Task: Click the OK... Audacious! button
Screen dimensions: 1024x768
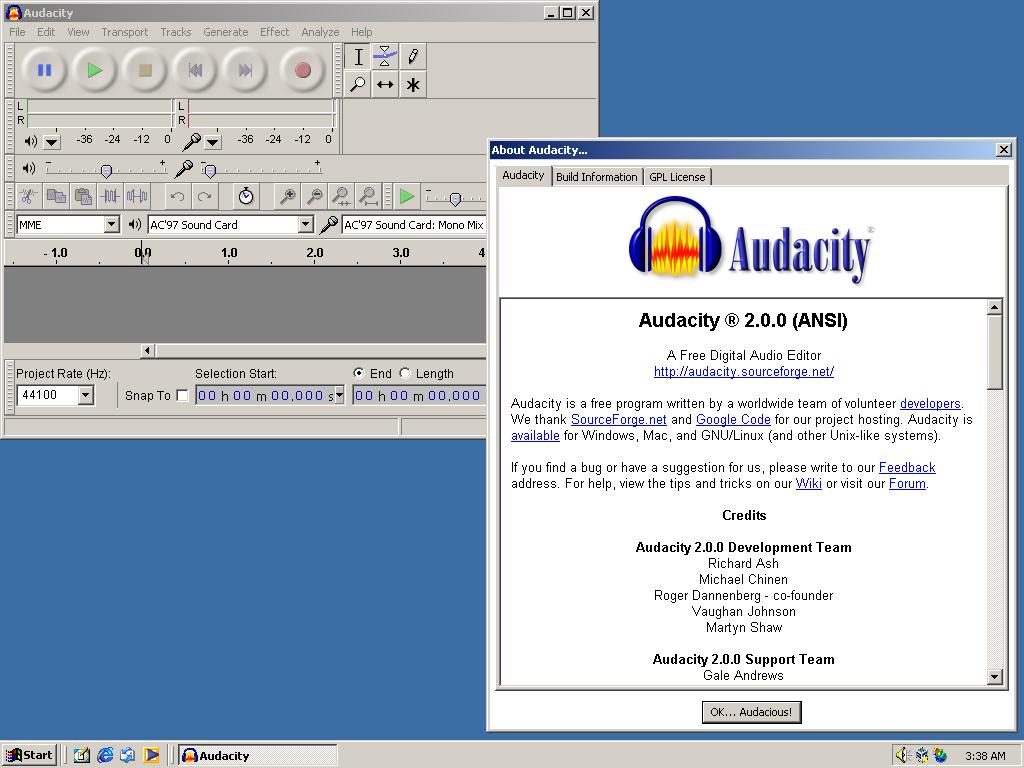Action: (x=751, y=712)
